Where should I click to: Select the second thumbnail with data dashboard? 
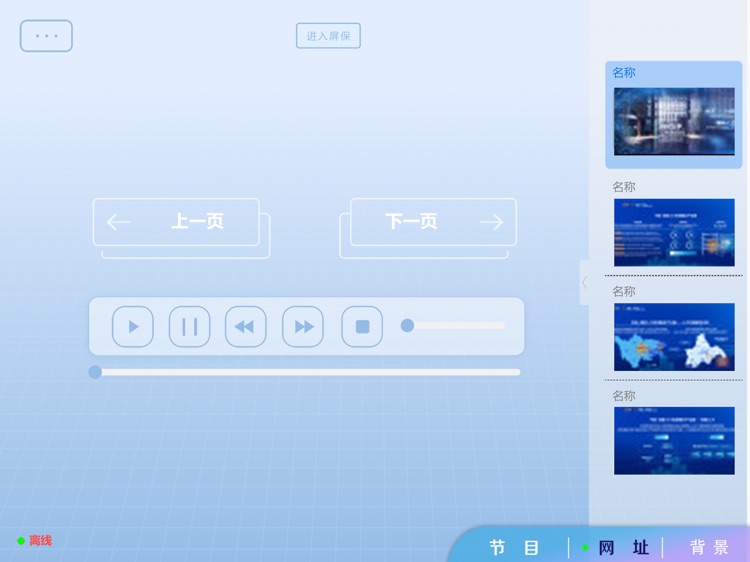pos(674,232)
